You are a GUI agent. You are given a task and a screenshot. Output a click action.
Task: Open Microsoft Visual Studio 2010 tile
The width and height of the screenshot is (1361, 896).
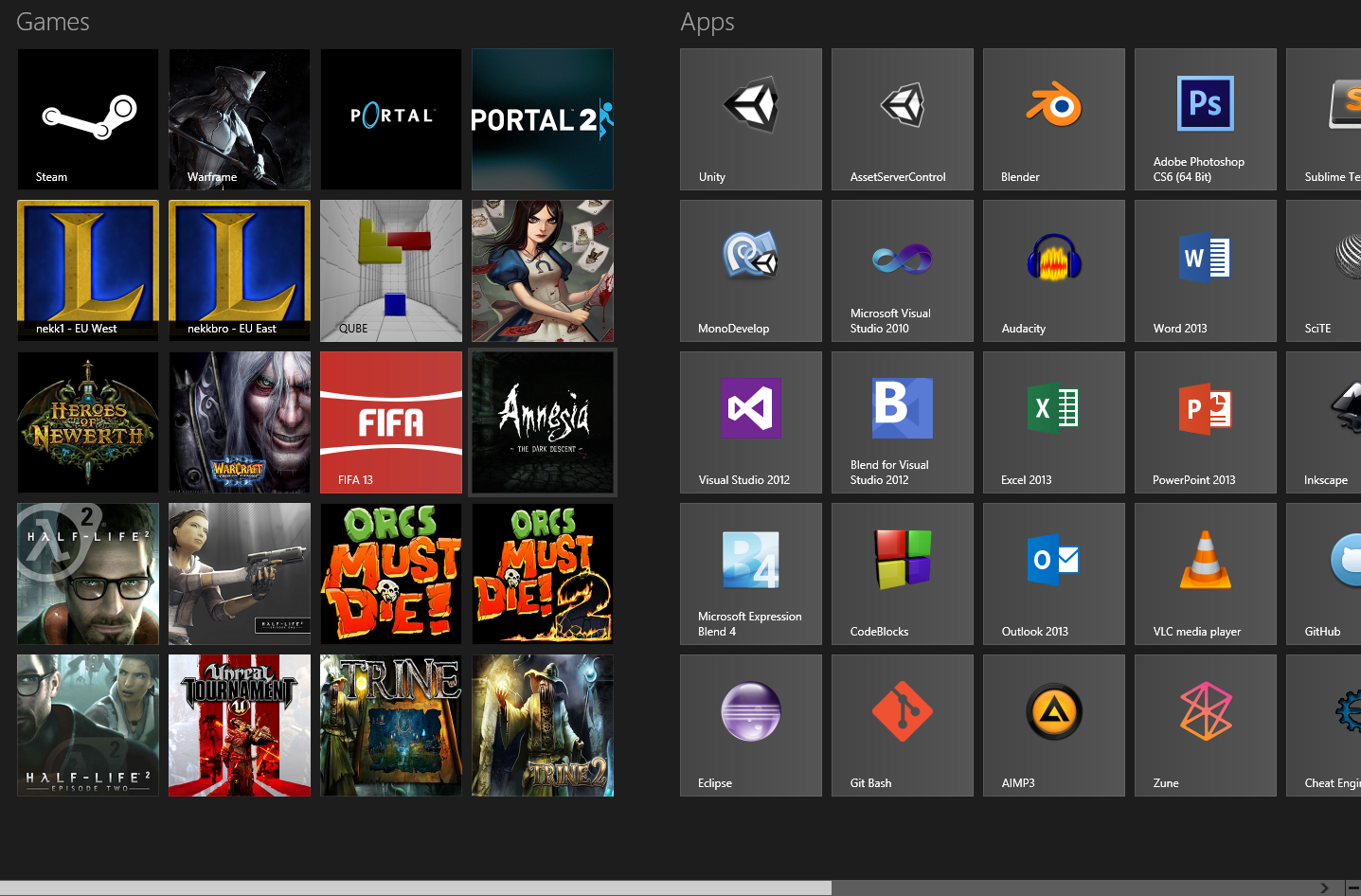click(903, 271)
